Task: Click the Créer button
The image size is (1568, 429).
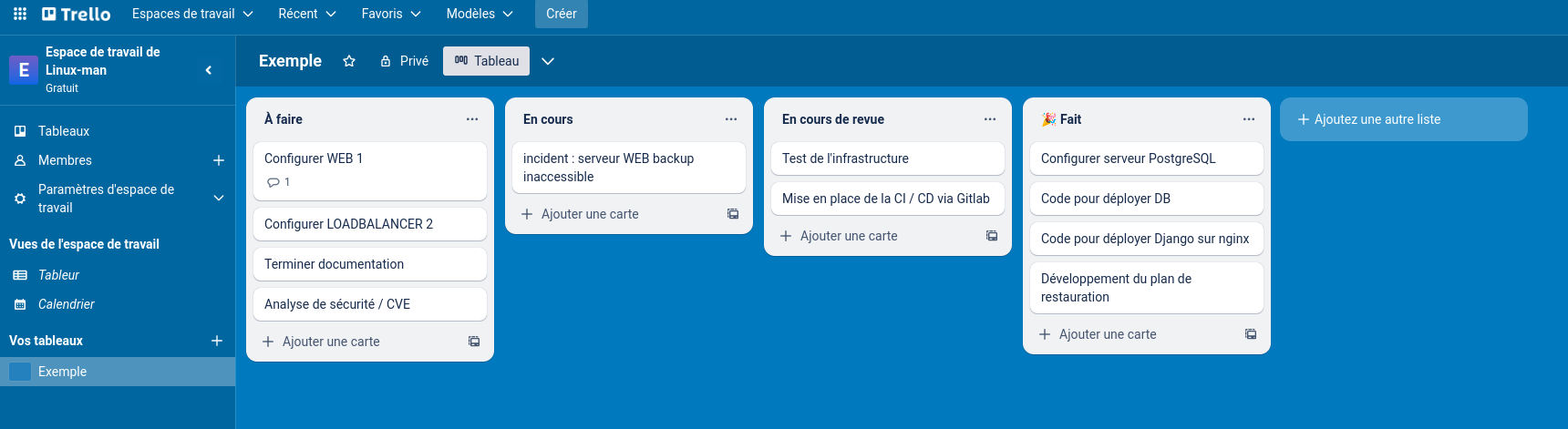Action: click(562, 14)
